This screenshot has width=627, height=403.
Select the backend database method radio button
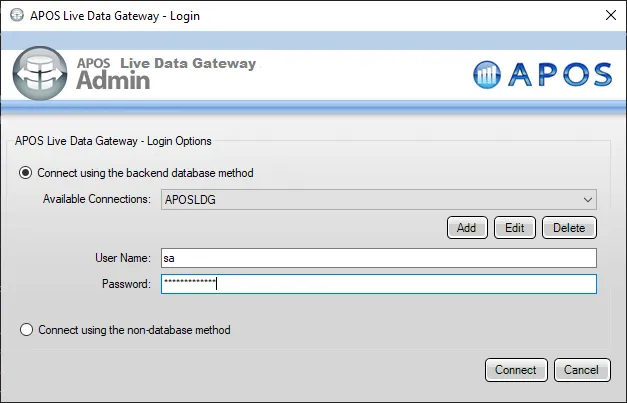27,173
